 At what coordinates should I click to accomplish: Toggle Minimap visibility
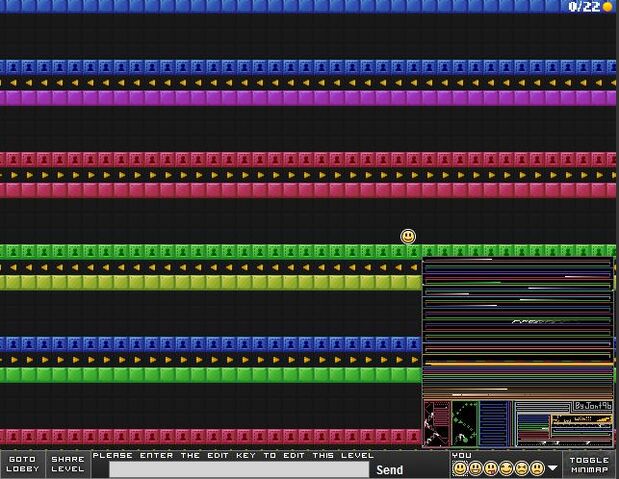click(x=589, y=465)
